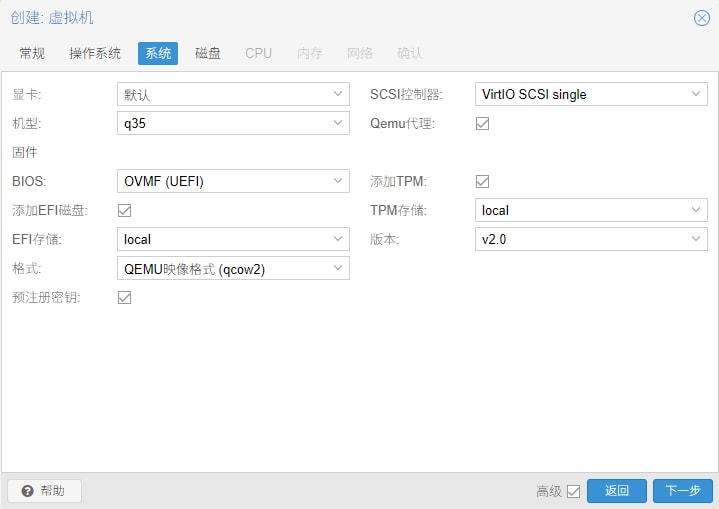The height and width of the screenshot is (509, 719).
Task: Uncheck the 添加TPM checkbox
Action: [482, 182]
